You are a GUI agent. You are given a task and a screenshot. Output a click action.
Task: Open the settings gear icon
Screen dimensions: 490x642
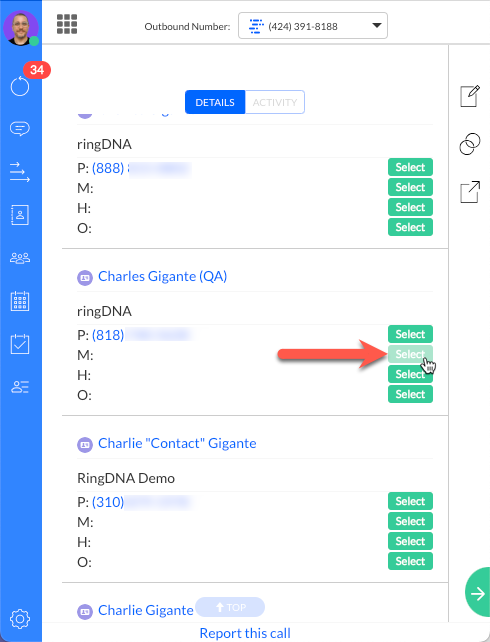click(x=20, y=619)
